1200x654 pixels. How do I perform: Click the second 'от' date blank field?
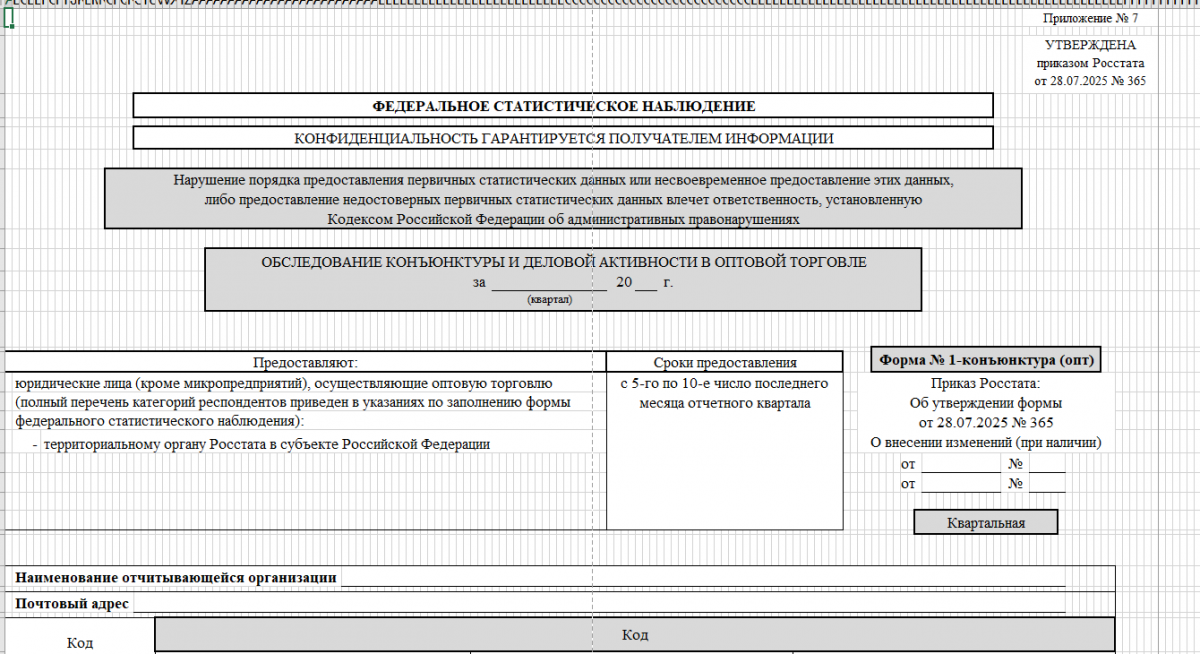(960, 484)
